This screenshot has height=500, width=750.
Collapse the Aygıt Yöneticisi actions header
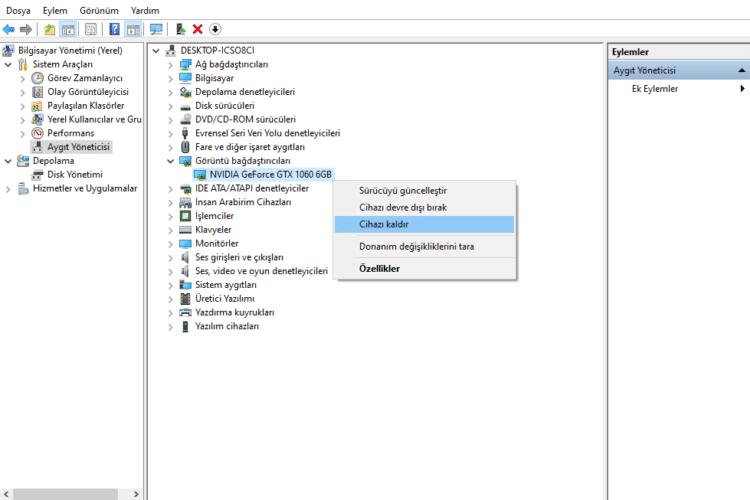tap(742, 70)
